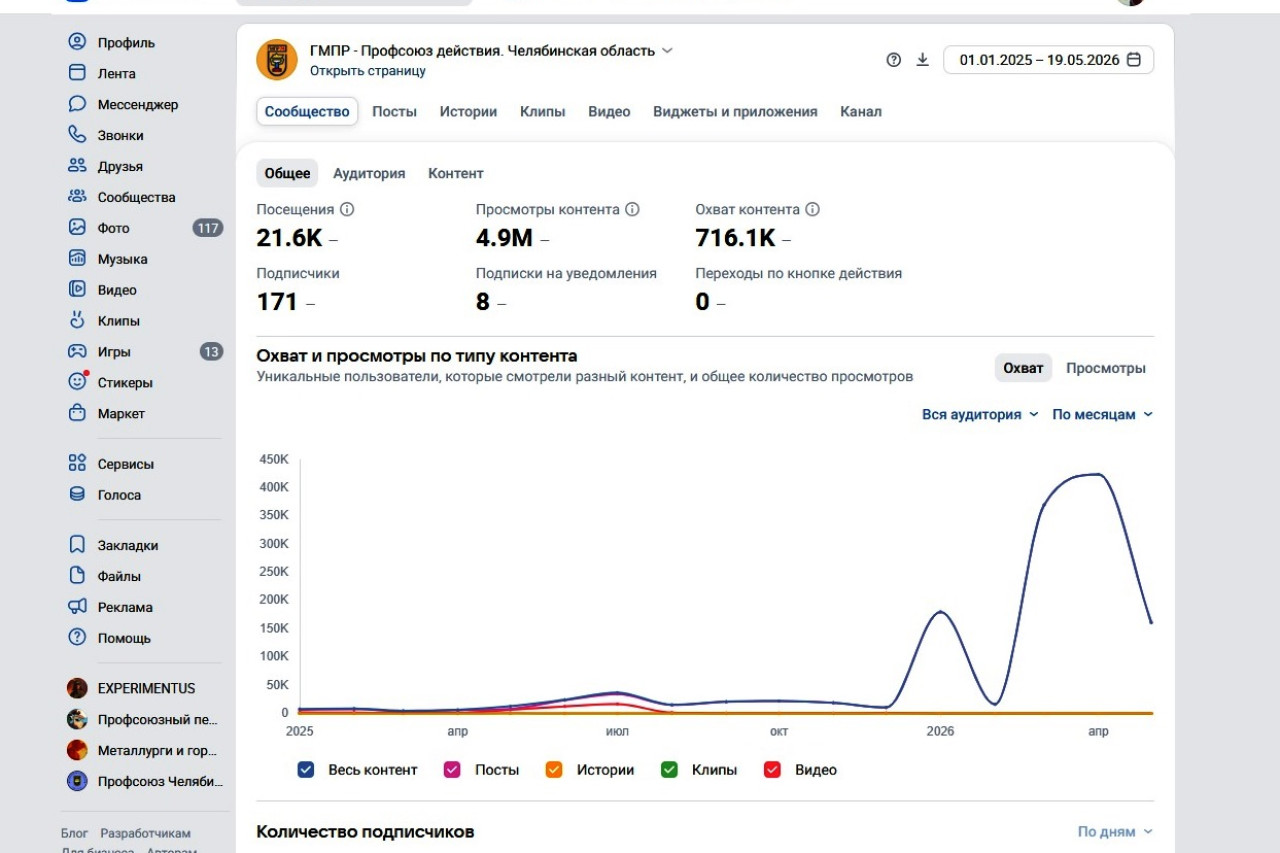Go to Лента feed icon

coord(77,73)
